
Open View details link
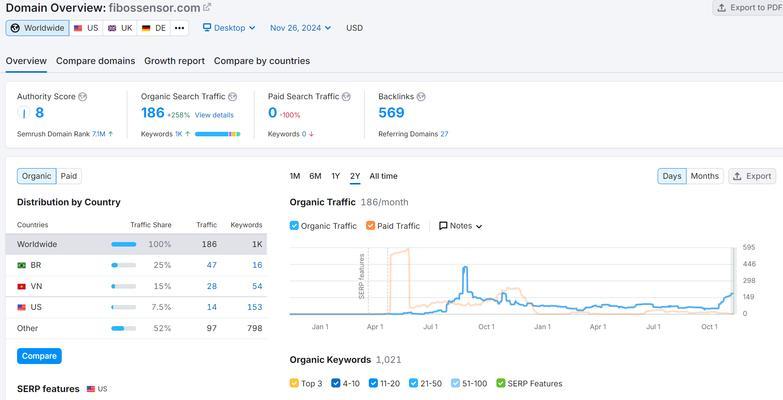coord(214,115)
